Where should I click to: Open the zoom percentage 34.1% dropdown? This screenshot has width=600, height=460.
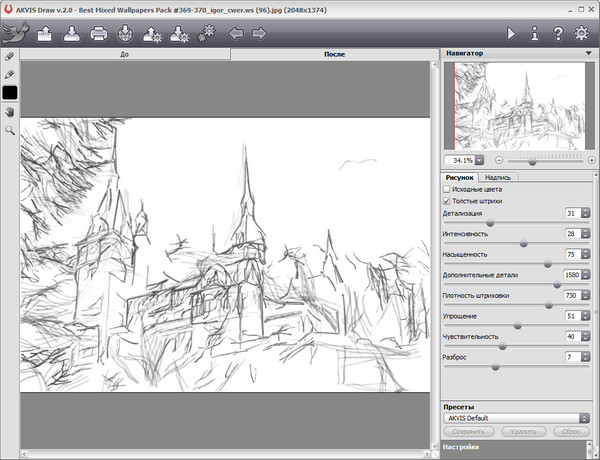tap(479, 159)
